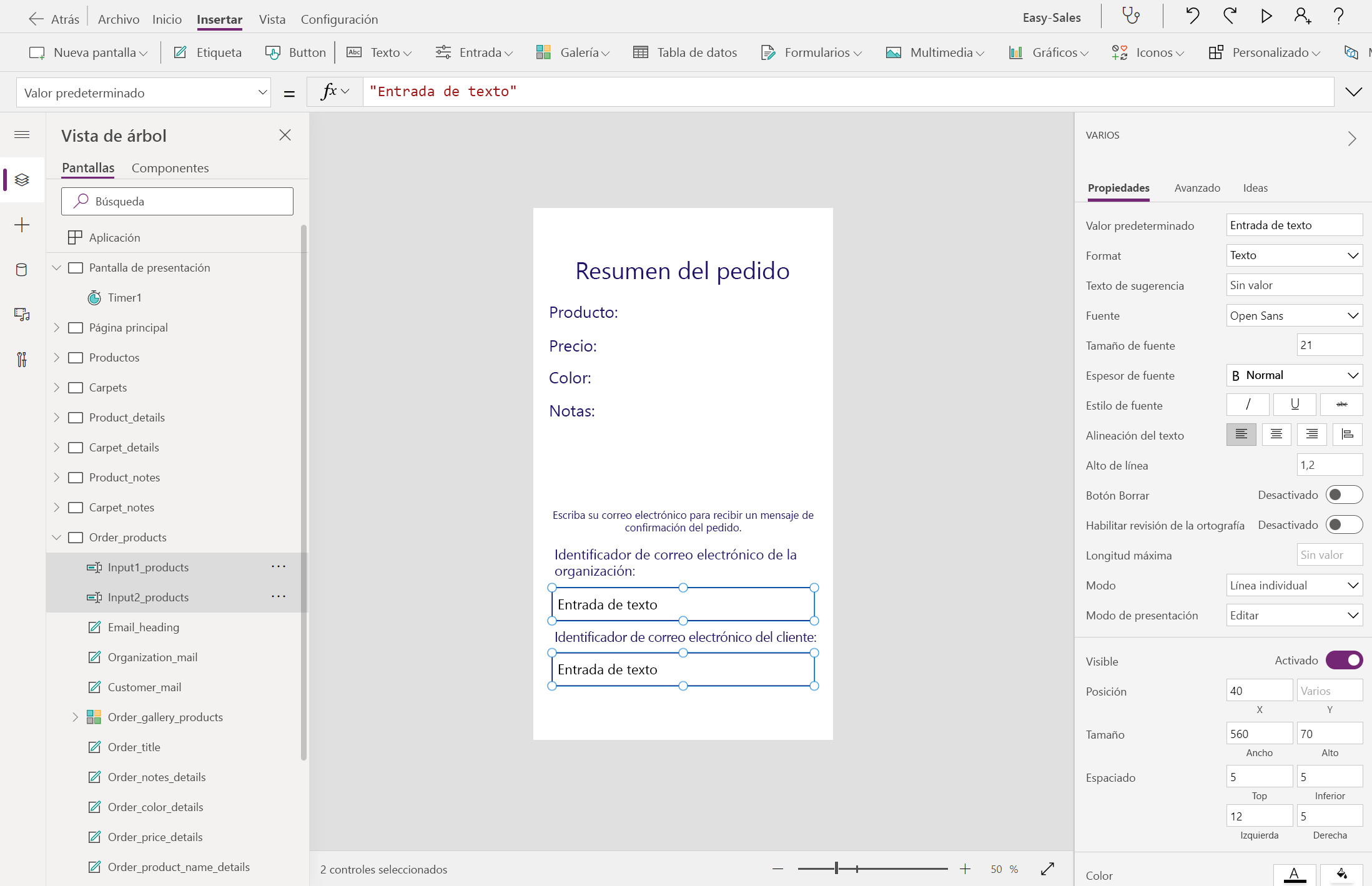Preview the app with the play icon
The image size is (1372, 886).
click(1266, 16)
